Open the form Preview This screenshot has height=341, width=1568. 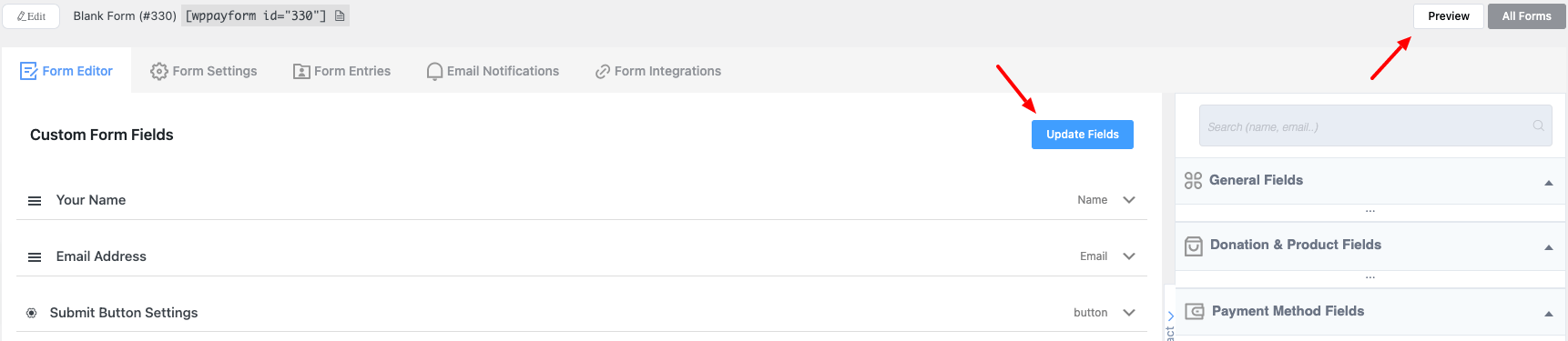[x=1449, y=16]
